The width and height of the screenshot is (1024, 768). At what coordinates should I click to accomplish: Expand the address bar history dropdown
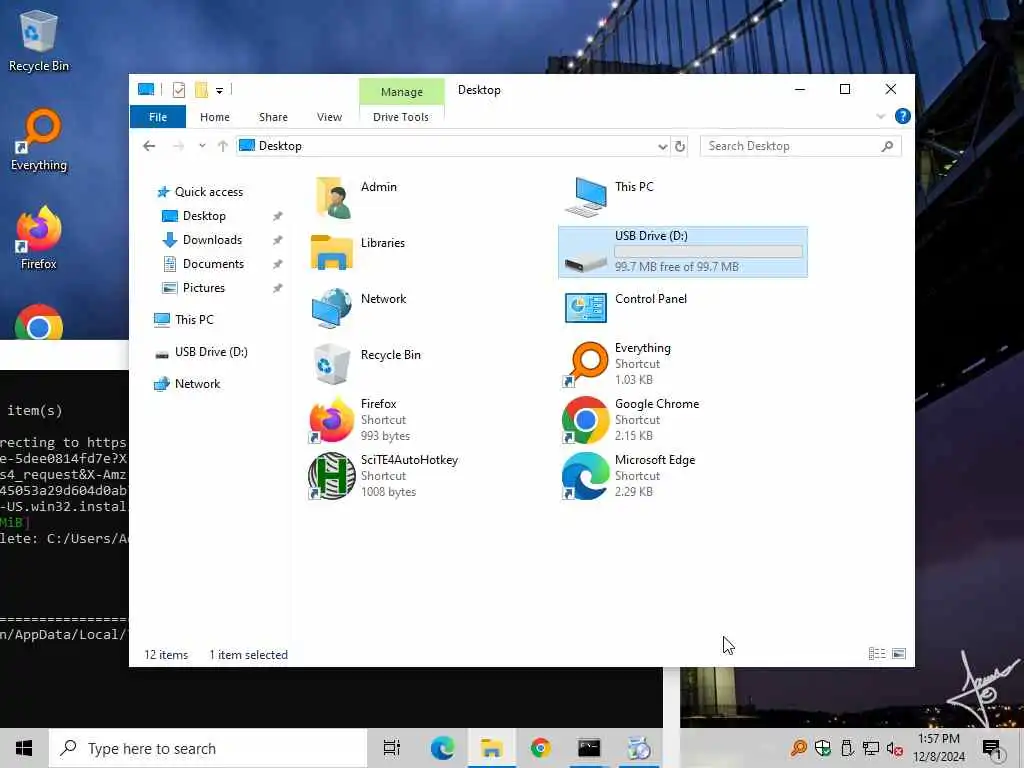pos(662,146)
